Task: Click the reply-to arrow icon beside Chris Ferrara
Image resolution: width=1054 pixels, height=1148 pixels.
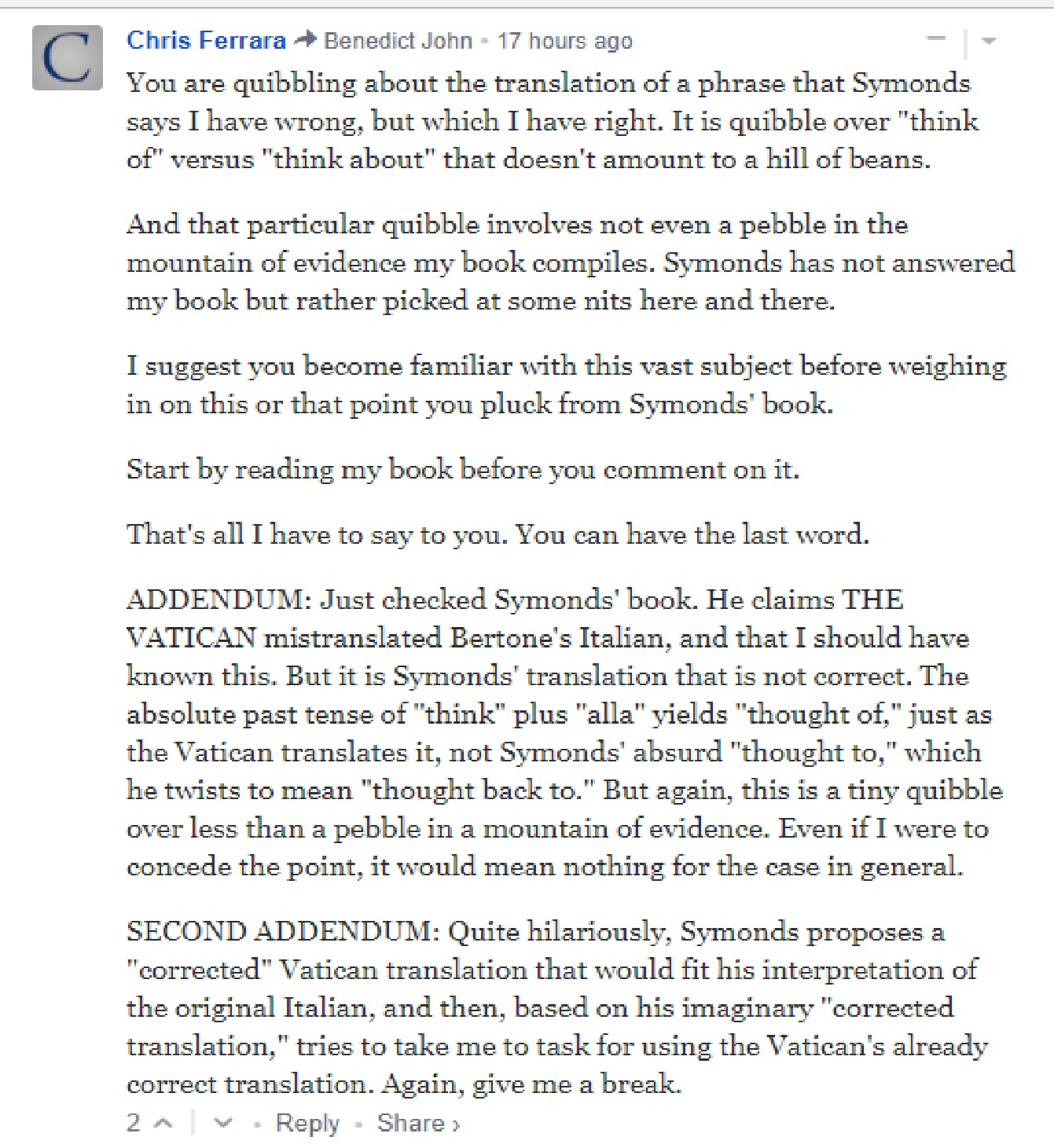Action: pos(305,39)
